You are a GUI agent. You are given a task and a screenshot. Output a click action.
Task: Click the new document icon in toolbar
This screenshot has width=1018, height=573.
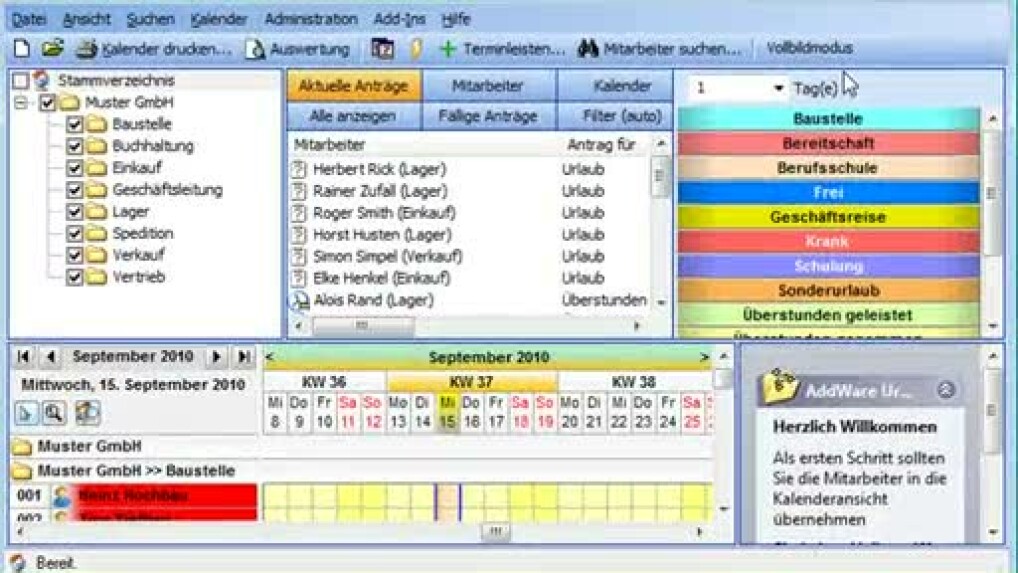point(21,48)
